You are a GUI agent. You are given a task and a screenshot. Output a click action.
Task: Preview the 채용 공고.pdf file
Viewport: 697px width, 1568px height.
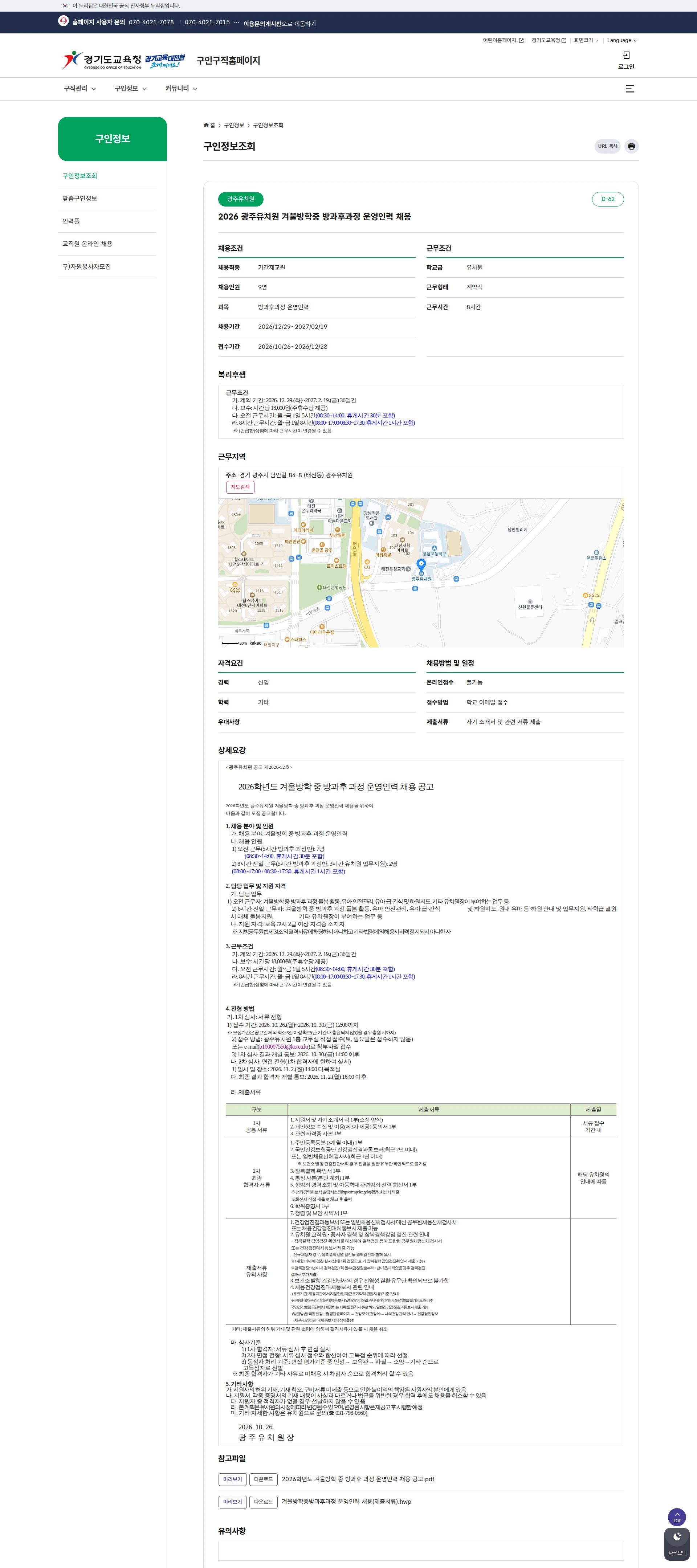coord(233,1479)
